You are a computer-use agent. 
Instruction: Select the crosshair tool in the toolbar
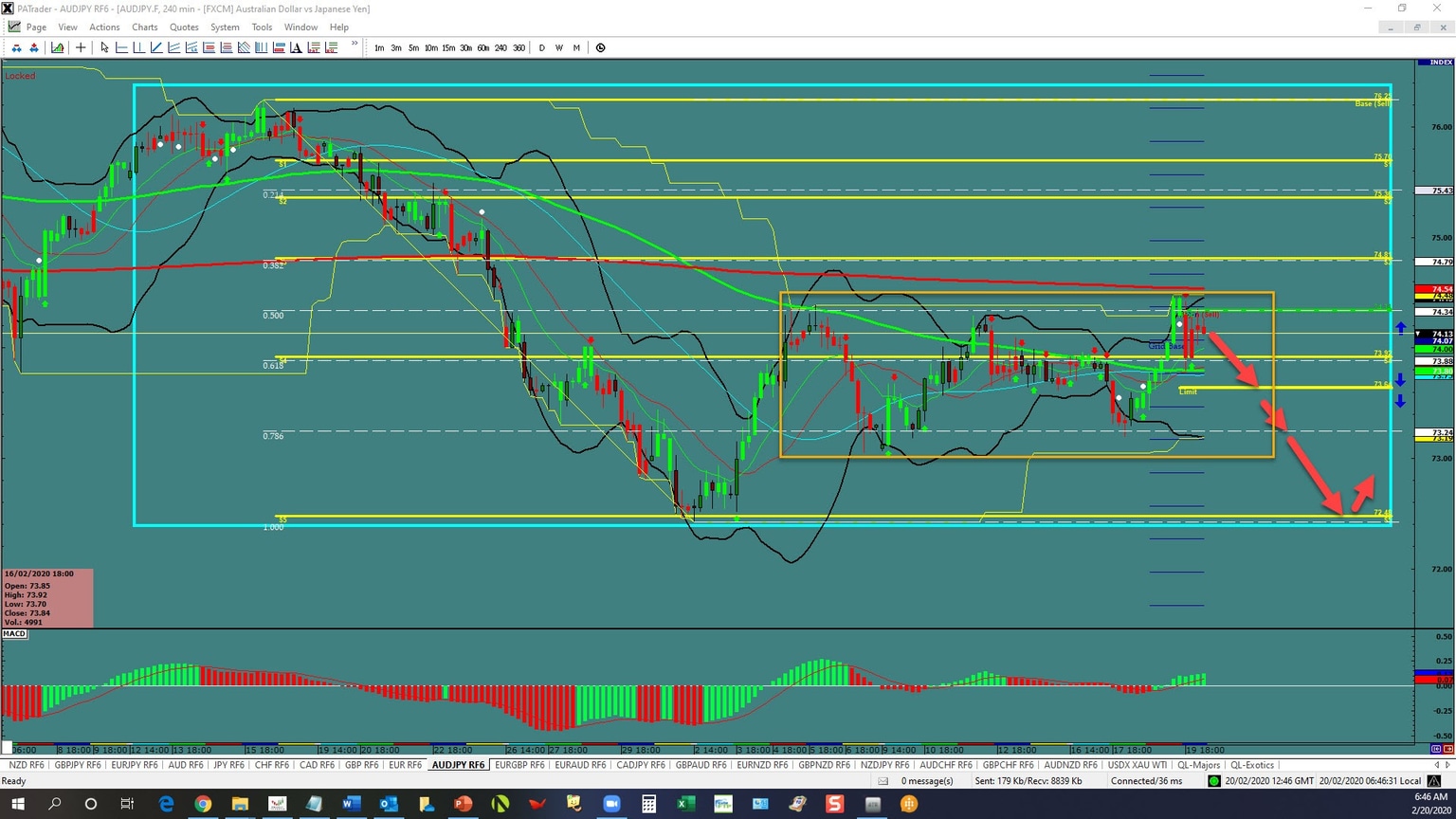(x=80, y=47)
